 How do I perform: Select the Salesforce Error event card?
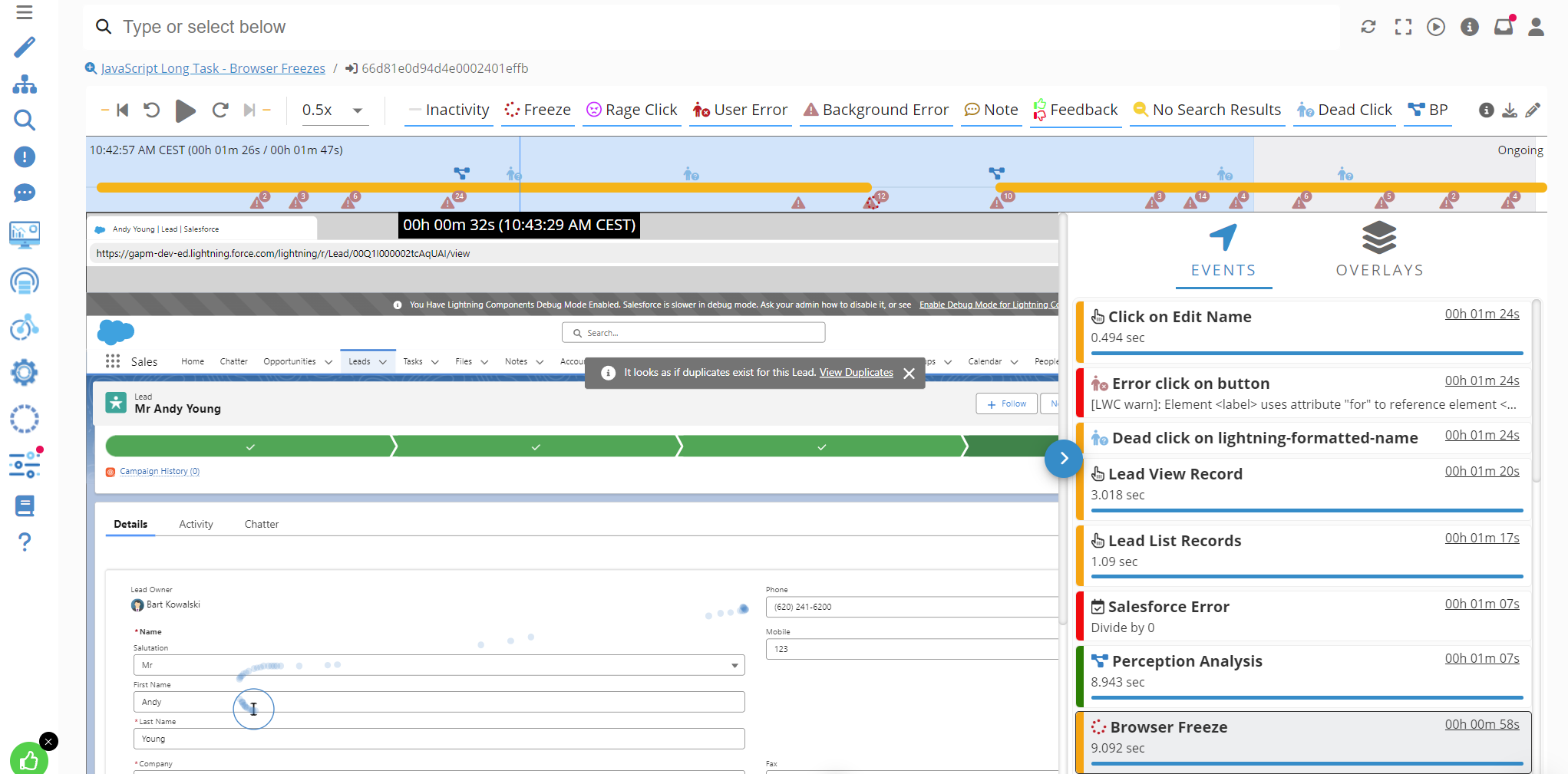[1304, 617]
